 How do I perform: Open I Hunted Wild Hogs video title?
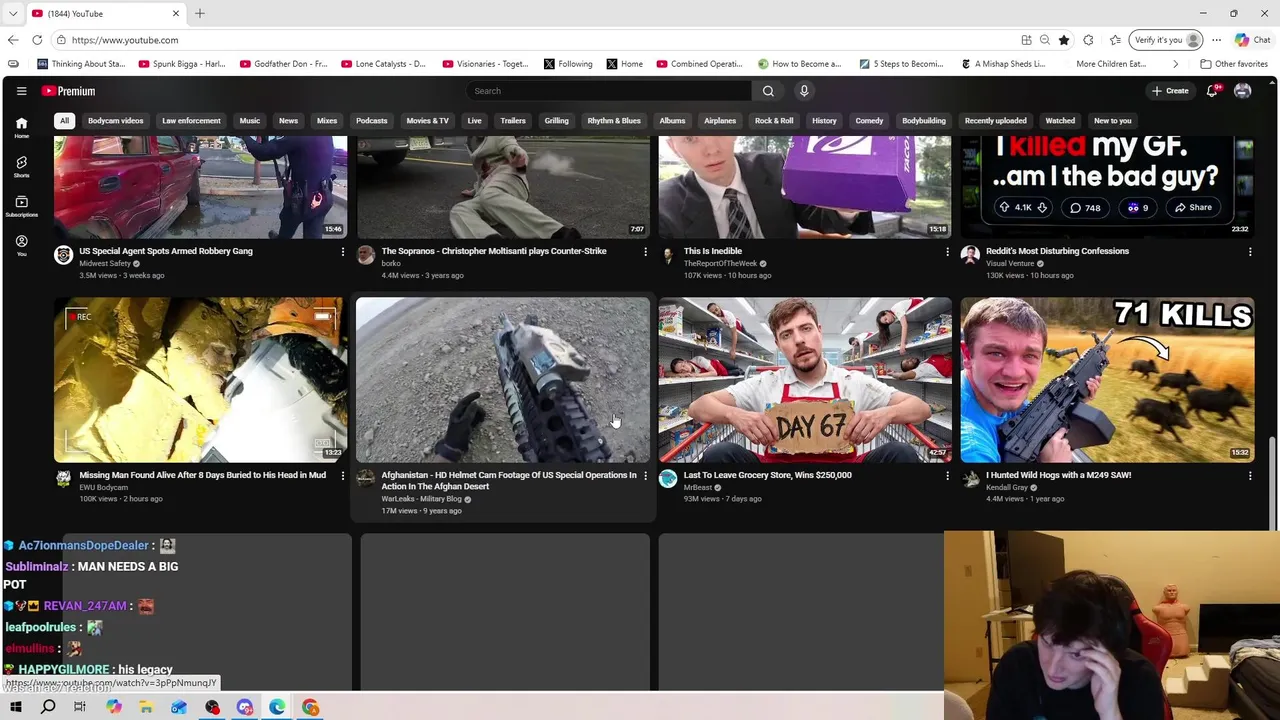pos(1058,475)
